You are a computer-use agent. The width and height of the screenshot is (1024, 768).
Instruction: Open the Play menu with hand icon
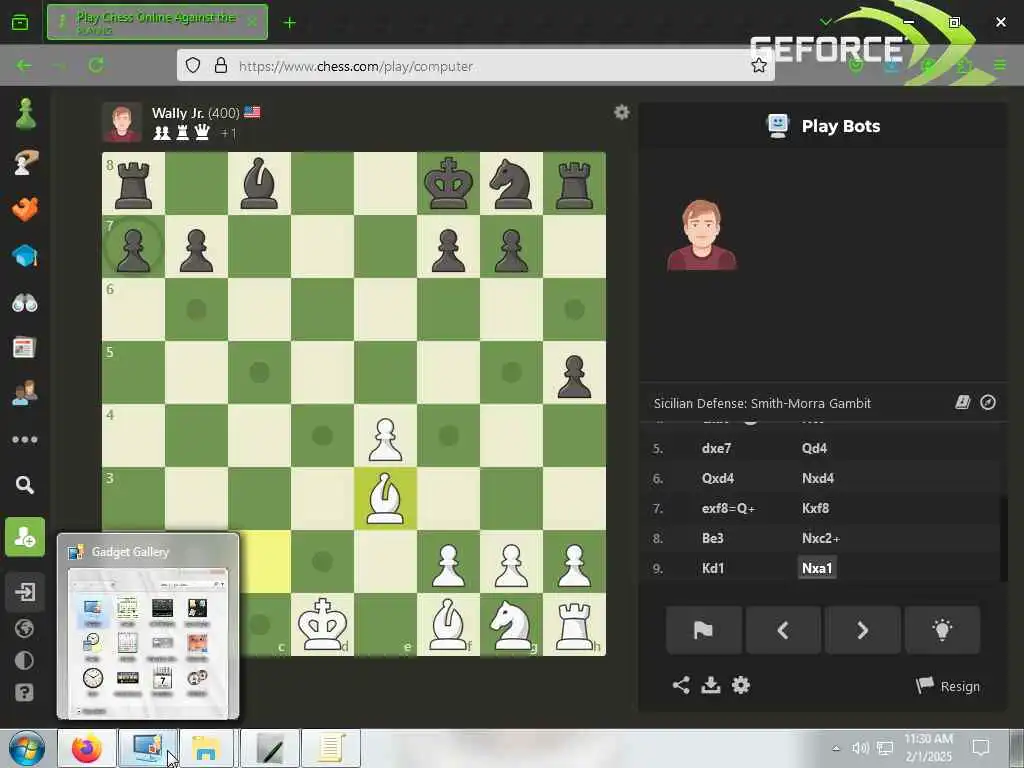[25, 162]
